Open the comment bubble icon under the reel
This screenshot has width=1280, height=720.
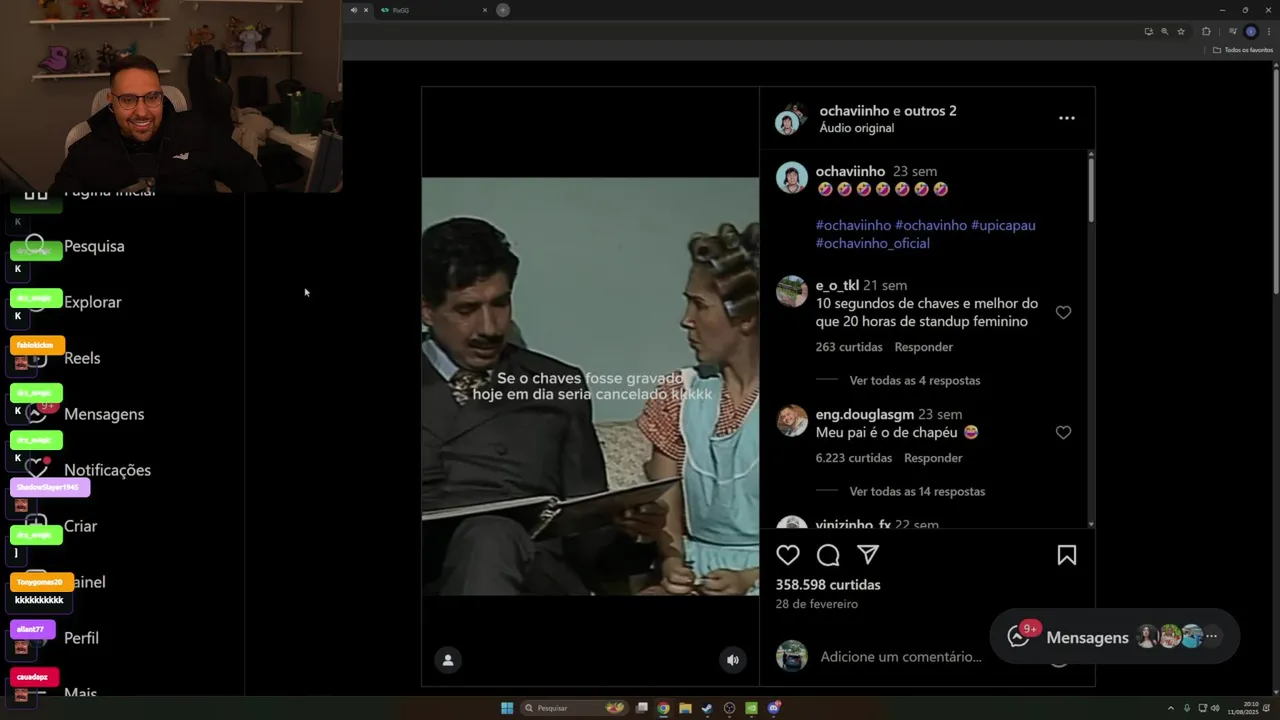coord(828,555)
